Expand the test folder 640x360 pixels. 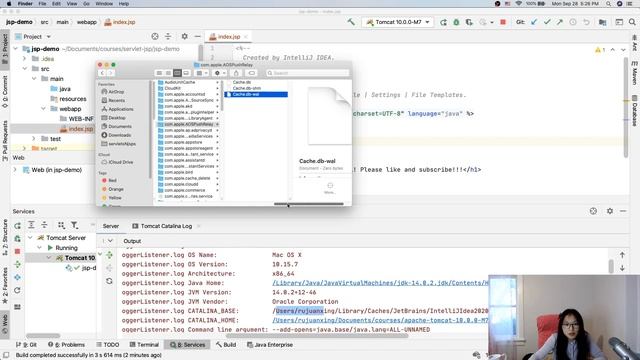click(x=34, y=139)
